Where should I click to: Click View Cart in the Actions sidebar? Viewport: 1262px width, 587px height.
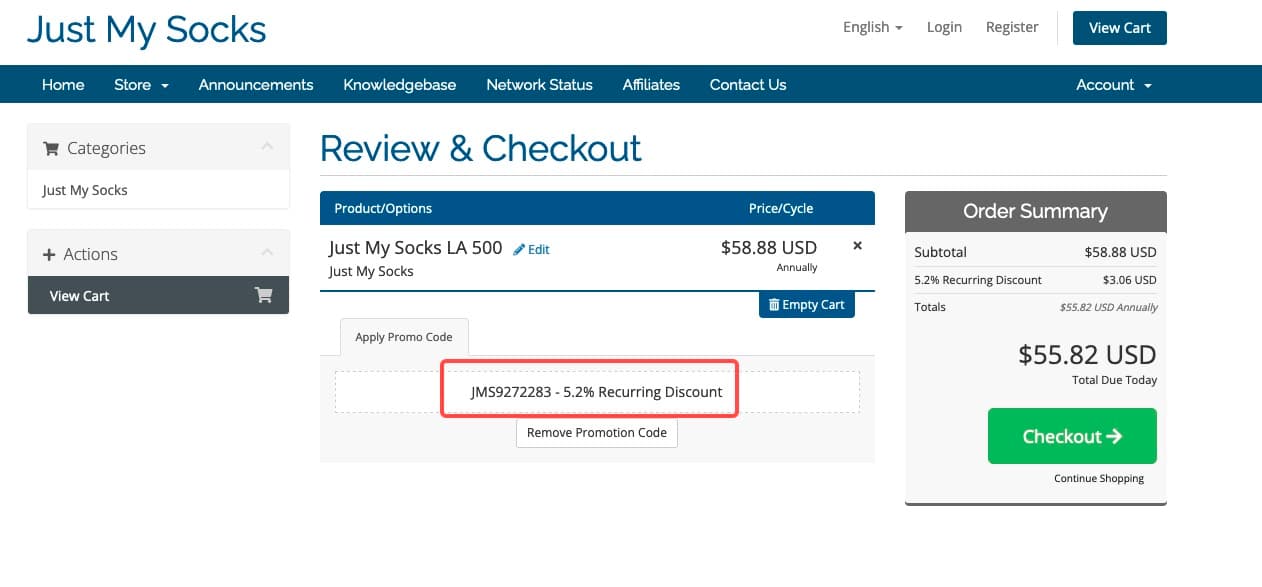pos(158,295)
